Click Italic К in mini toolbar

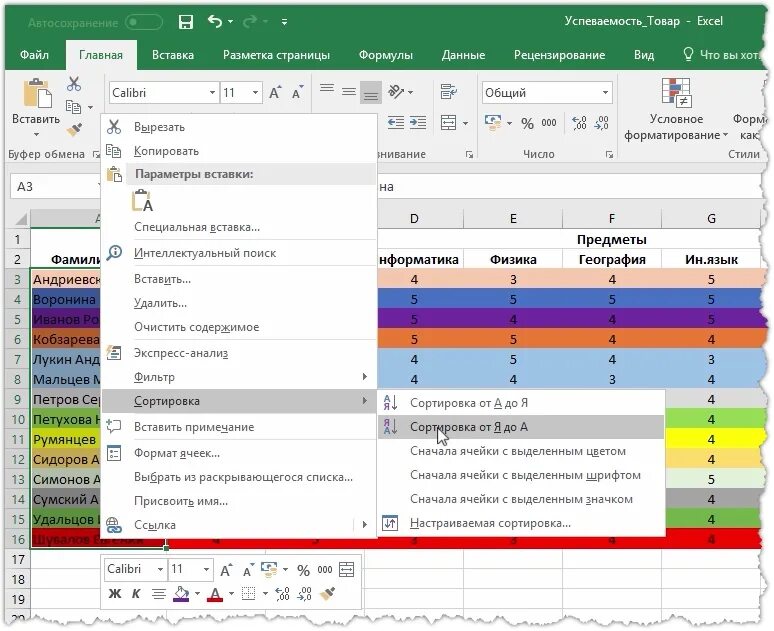pyautogui.click(x=136, y=594)
